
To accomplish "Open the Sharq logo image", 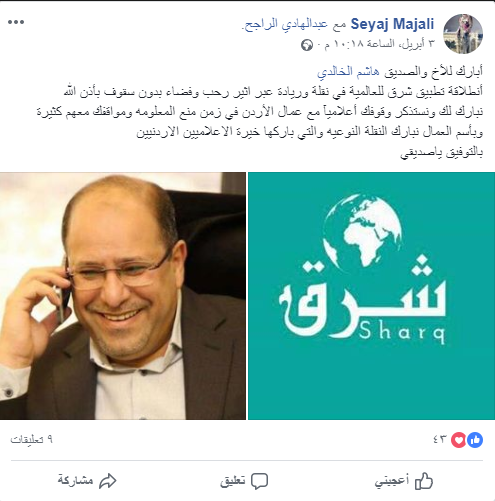I will point(371,296).
